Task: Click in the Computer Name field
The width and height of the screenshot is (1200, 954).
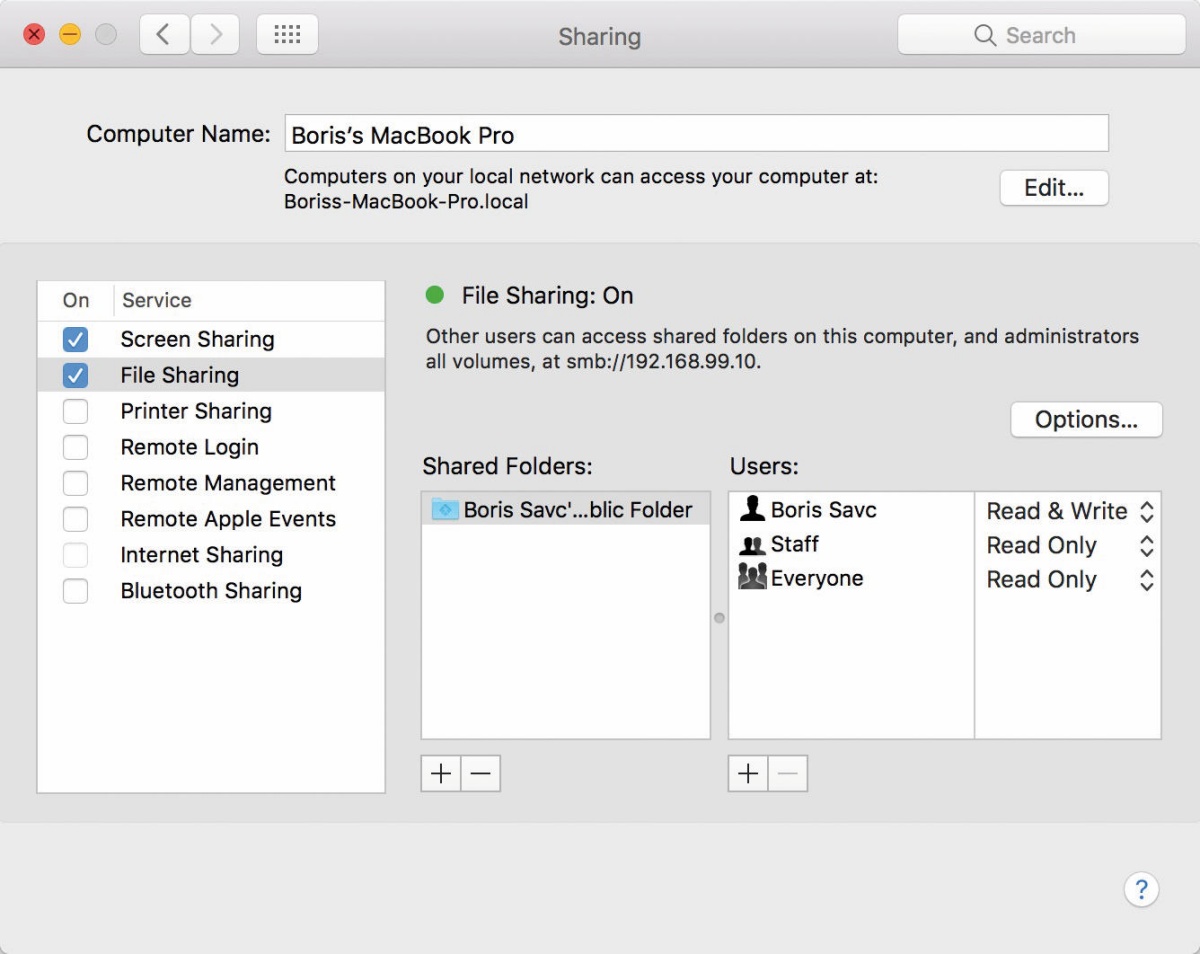Action: [696, 133]
